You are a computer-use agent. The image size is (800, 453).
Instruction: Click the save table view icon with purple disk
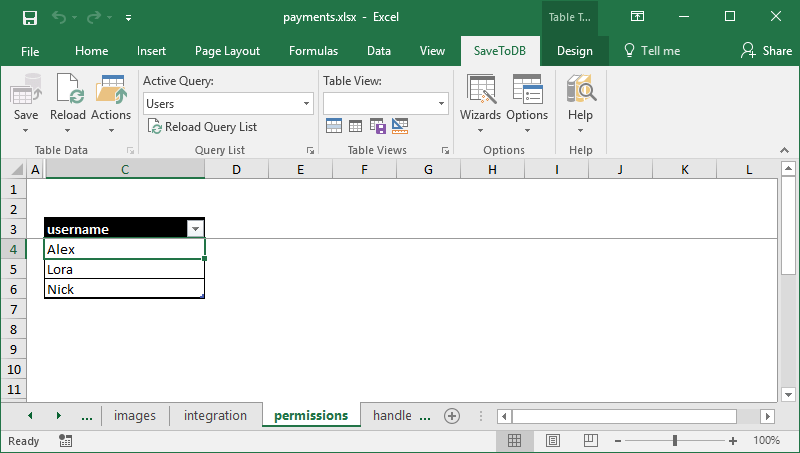(x=378, y=125)
